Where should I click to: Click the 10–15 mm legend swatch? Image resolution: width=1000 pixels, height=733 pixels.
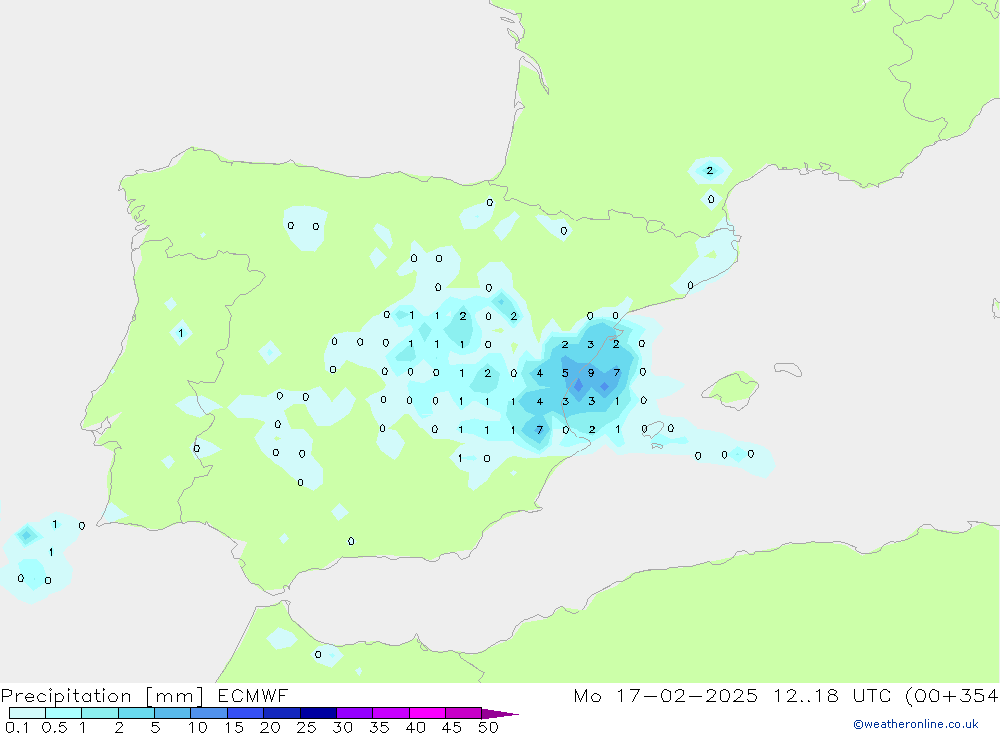click(x=209, y=713)
